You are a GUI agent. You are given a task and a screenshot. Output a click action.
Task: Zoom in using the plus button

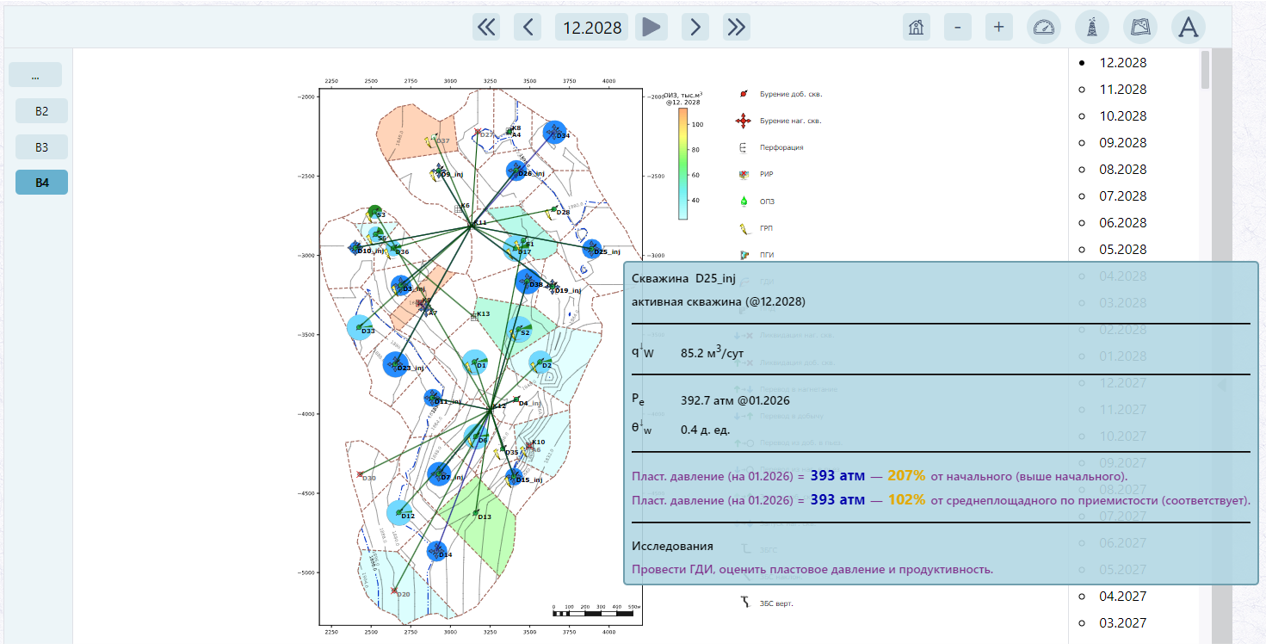pos(998,27)
